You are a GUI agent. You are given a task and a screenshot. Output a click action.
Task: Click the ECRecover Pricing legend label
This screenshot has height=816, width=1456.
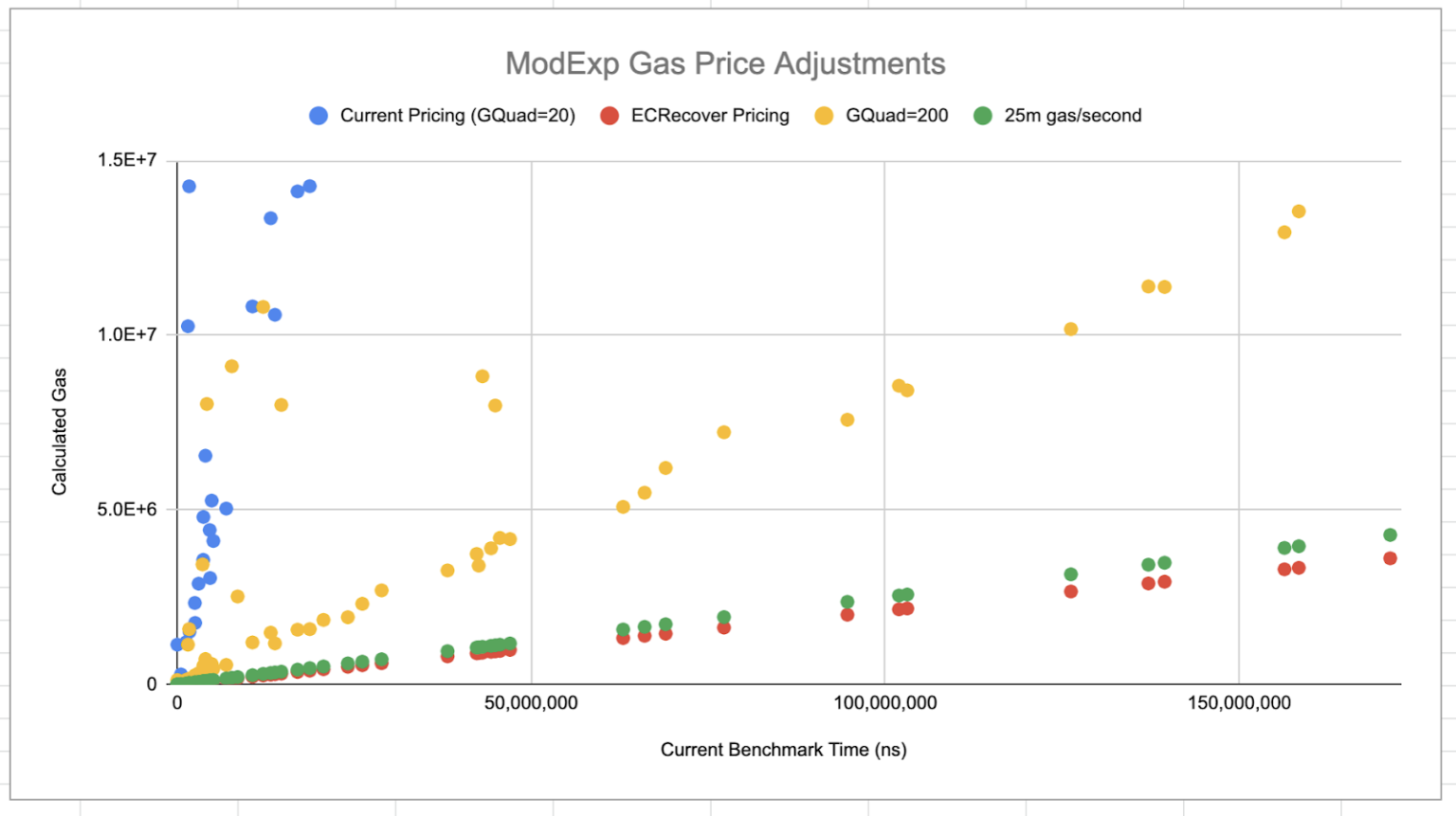[710, 116]
